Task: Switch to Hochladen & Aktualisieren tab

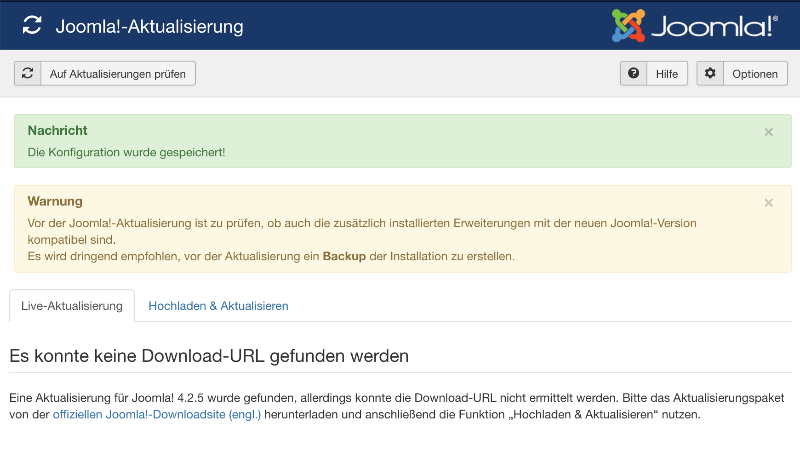Action: [x=218, y=306]
